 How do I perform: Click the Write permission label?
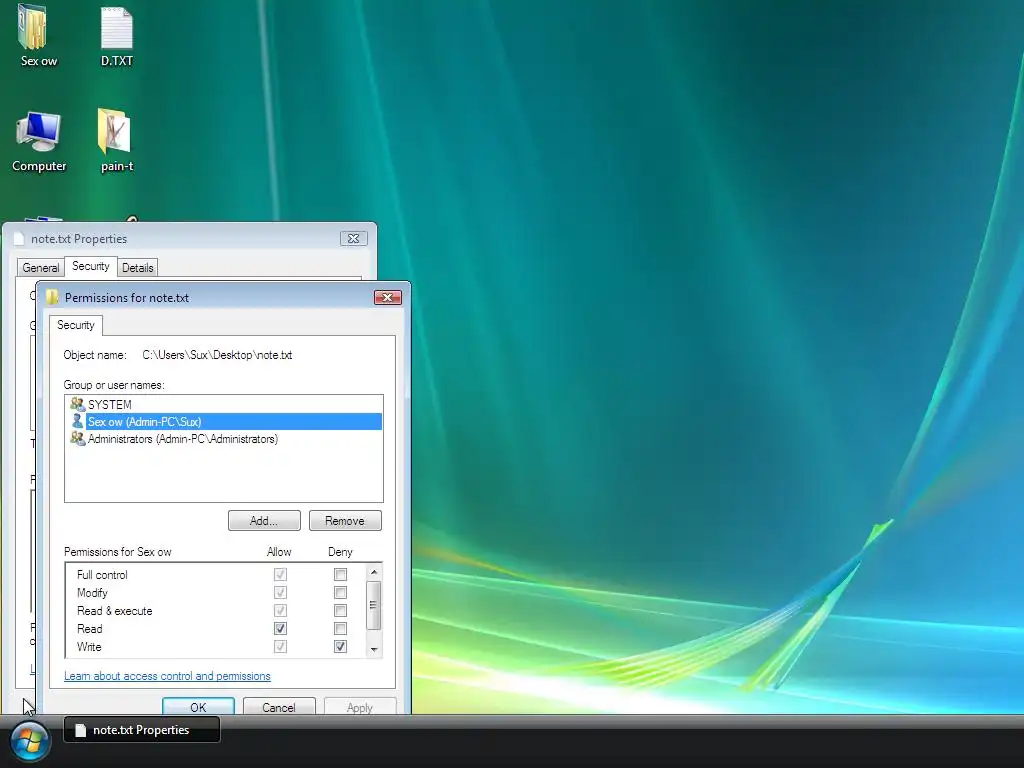click(x=89, y=647)
